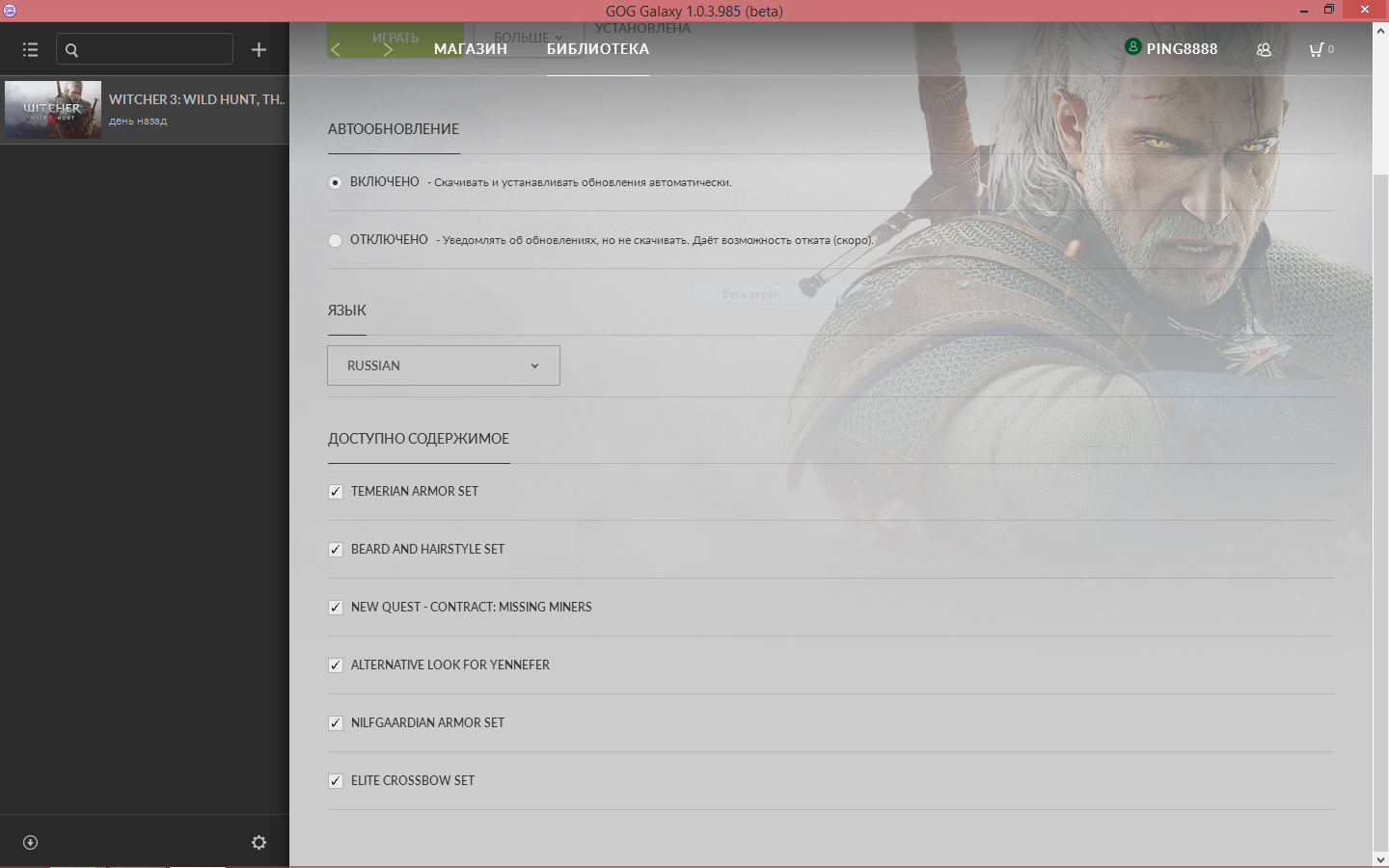Open the list view menu icon in sidebar
Screen dimensions: 1389x868
coord(30,49)
